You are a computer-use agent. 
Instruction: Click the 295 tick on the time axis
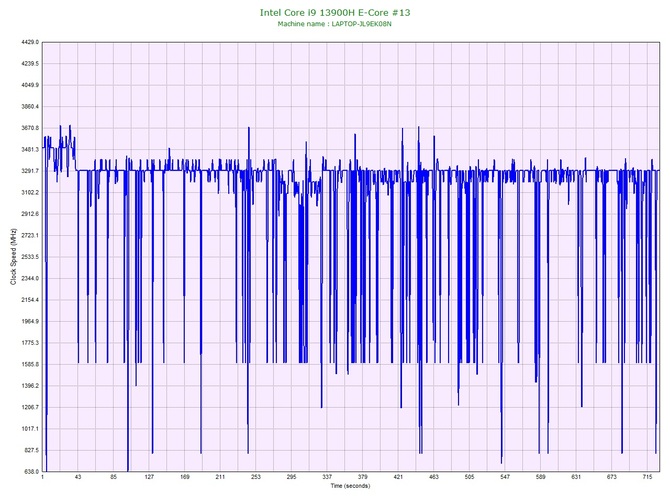coord(291,477)
